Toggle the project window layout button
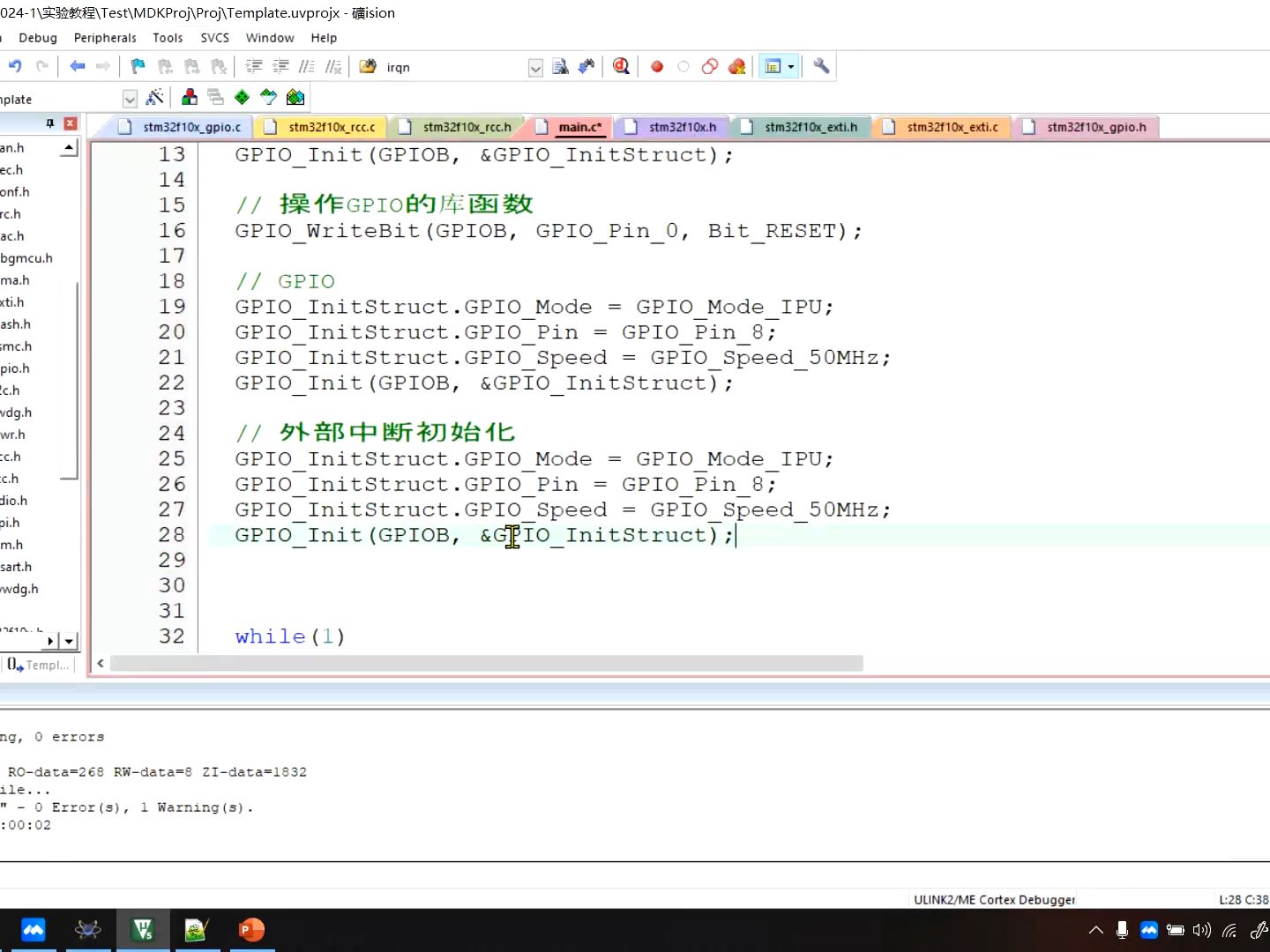The image size is (1270, 952). 773,67
